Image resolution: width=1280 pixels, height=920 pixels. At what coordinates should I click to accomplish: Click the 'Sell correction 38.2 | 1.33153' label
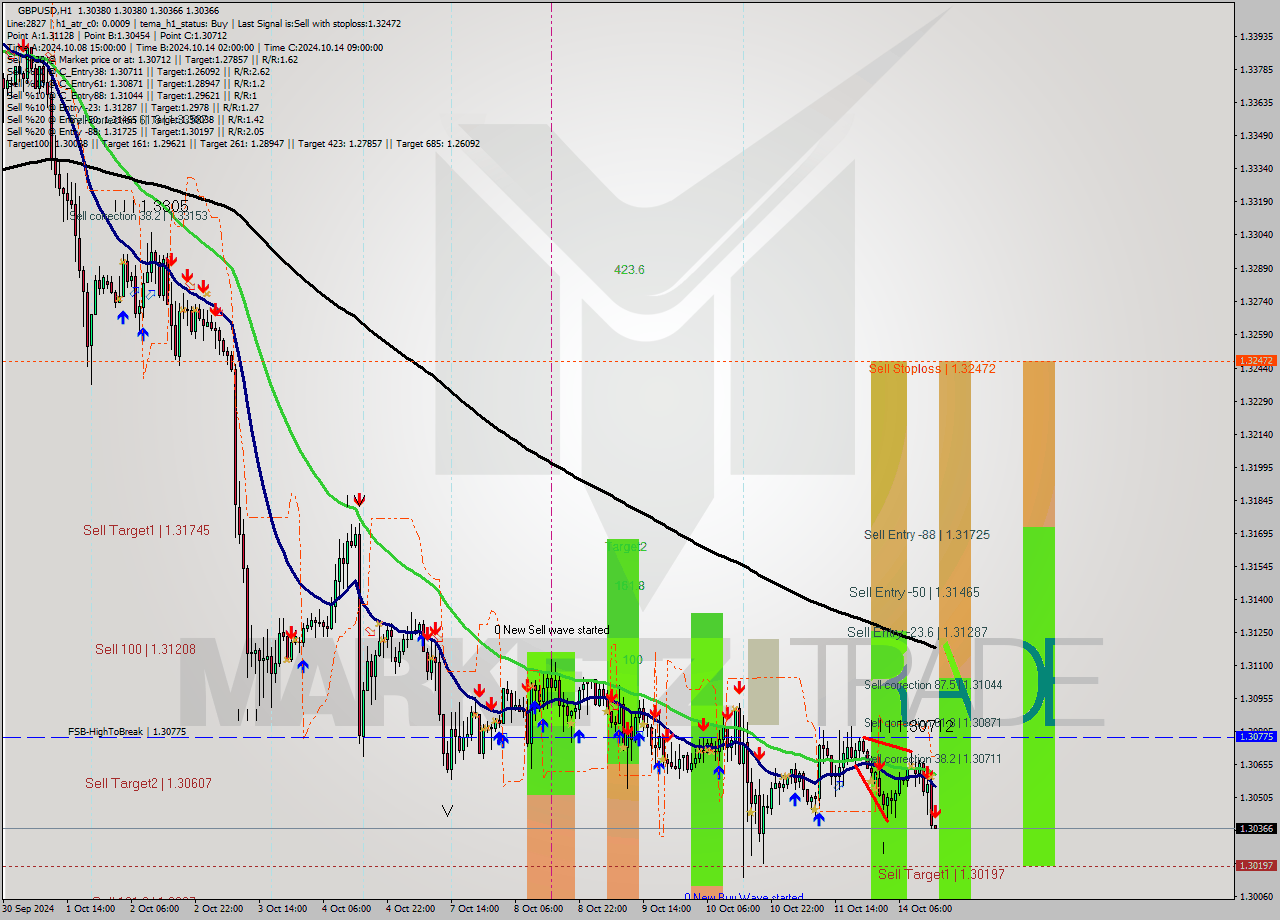click(139, 216)
